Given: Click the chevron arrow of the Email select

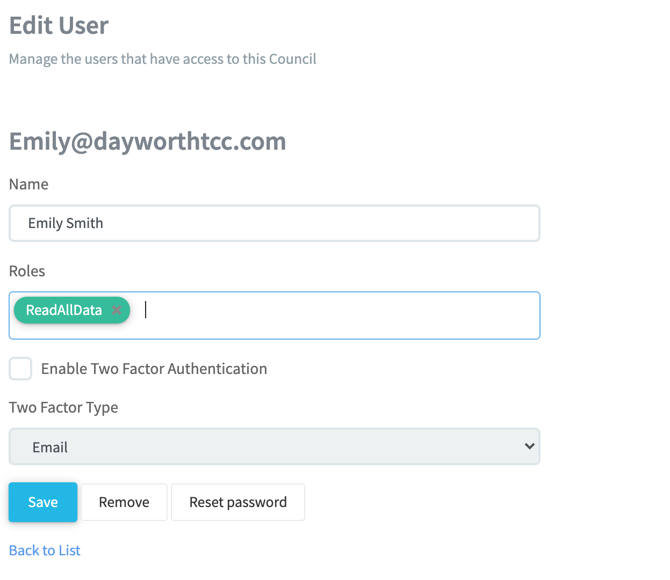Looking at the screenshot, I should pyautogui.click(x=529, y=446).
